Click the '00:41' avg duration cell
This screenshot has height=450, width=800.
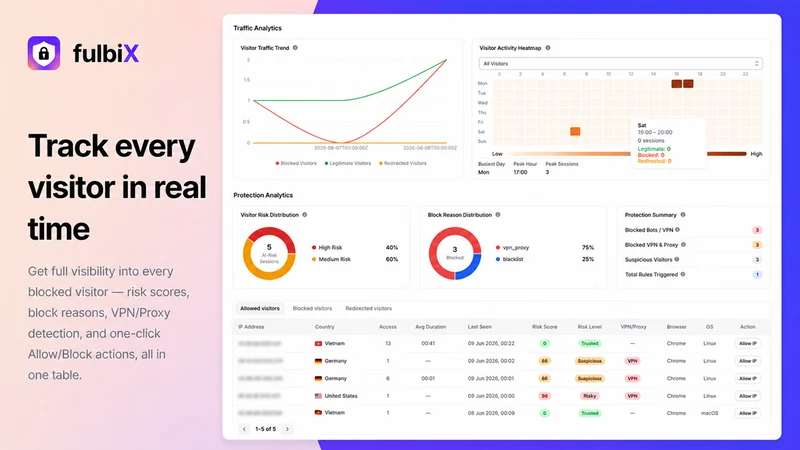(428, 343)
